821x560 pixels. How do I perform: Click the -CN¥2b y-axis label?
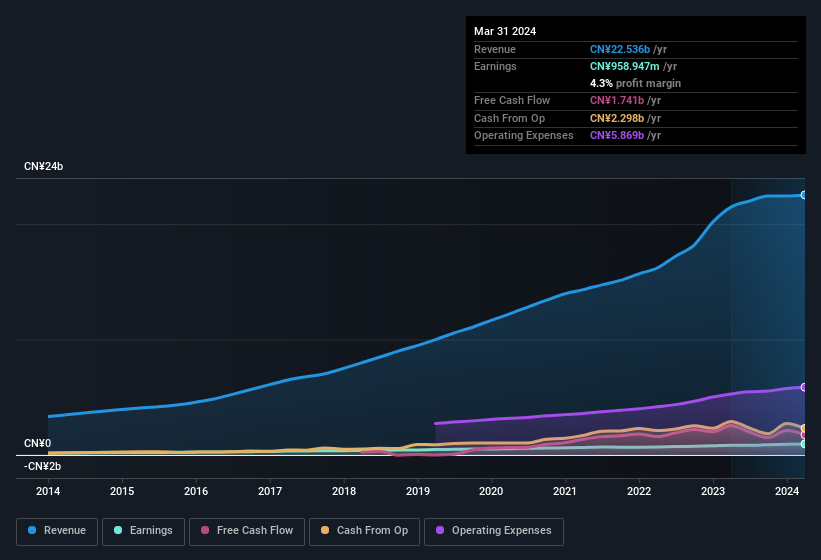(x=42, y=466)
